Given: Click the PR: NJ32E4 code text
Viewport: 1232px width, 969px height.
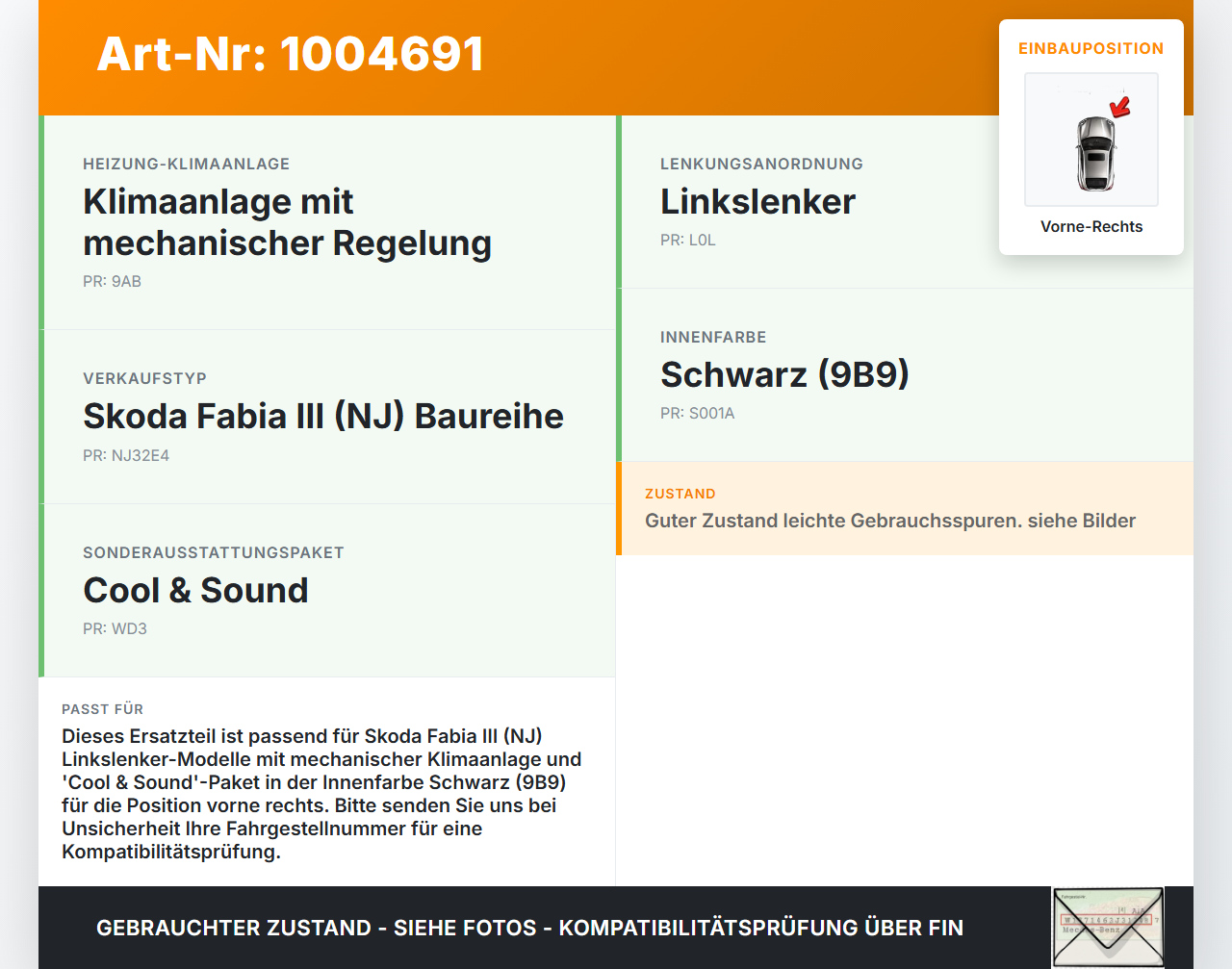Looking at the screenshot, I should 126,455.
